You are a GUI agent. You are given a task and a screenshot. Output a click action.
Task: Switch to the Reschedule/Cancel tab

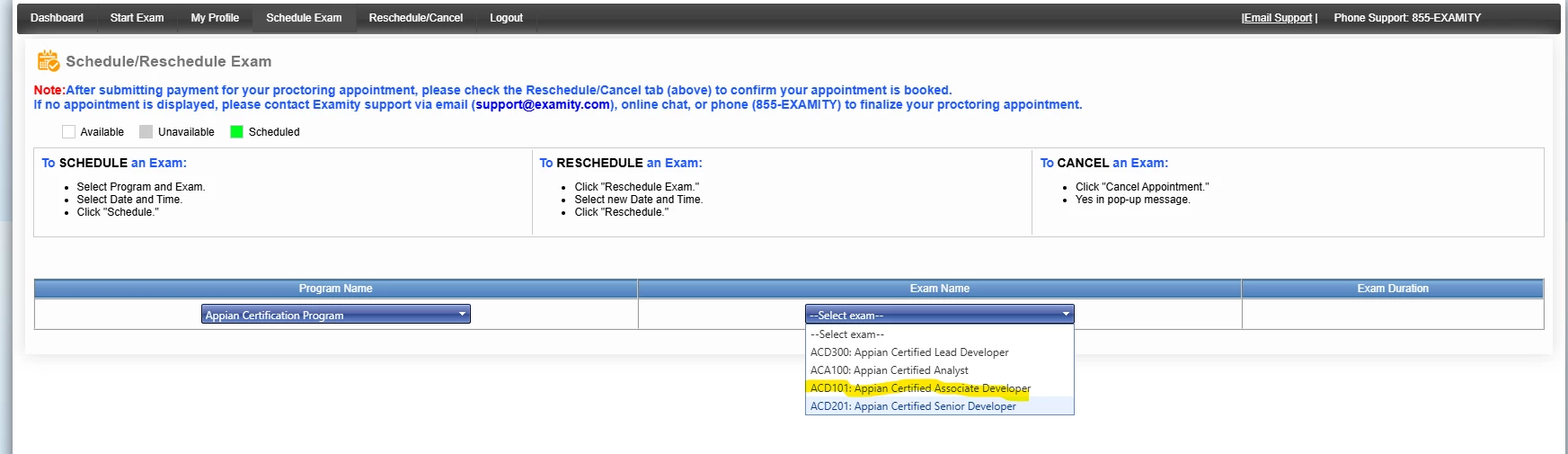click(416, 18)
